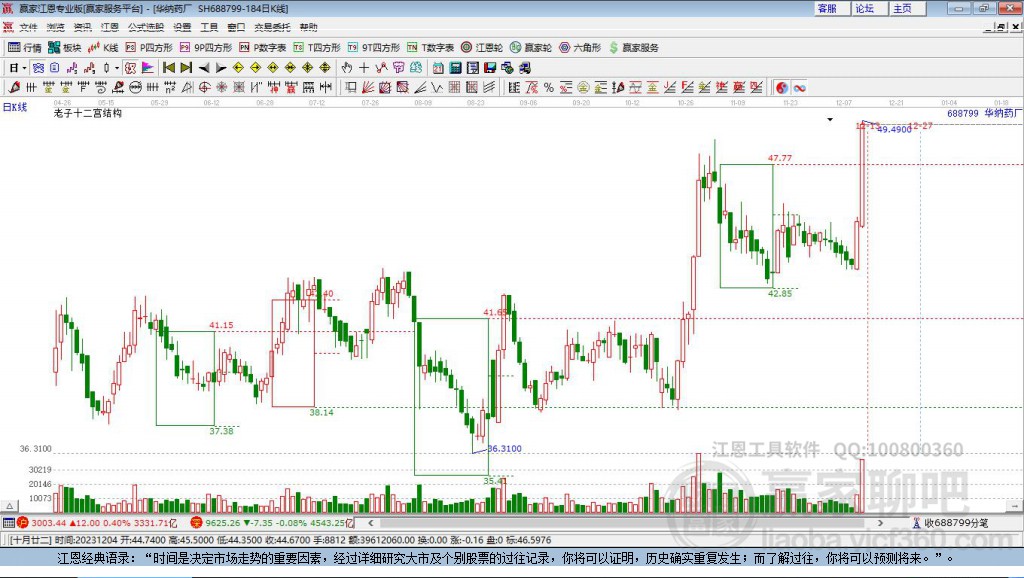Open the 江恩 menu
1024x578 pixels.
click(110, 27)
